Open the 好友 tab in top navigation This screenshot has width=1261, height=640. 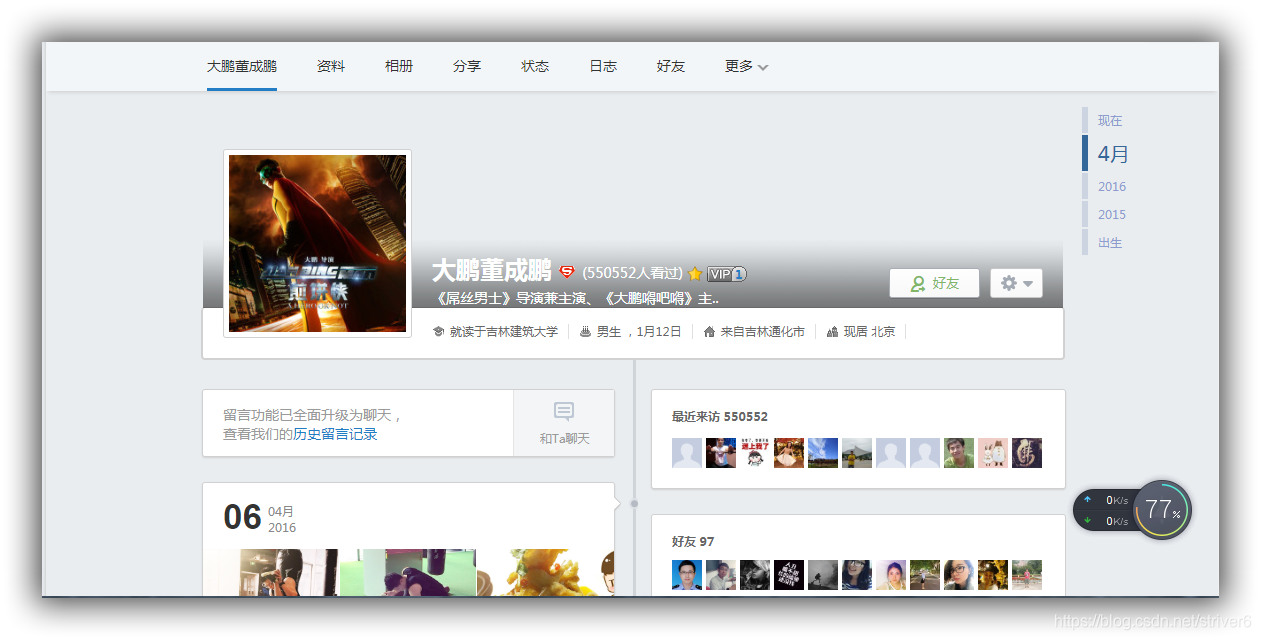[x=671, y=66]
